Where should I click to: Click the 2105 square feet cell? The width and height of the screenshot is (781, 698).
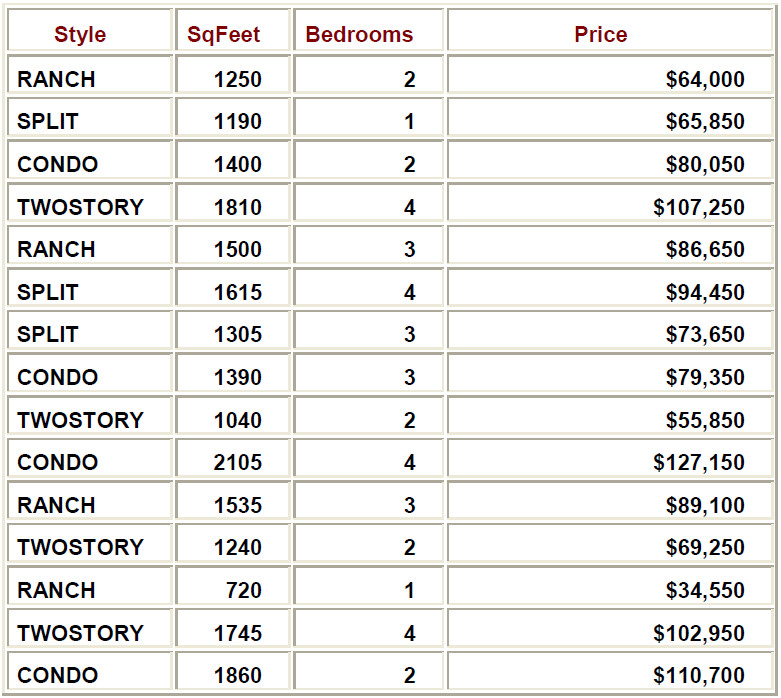click(x=238, y=462)
